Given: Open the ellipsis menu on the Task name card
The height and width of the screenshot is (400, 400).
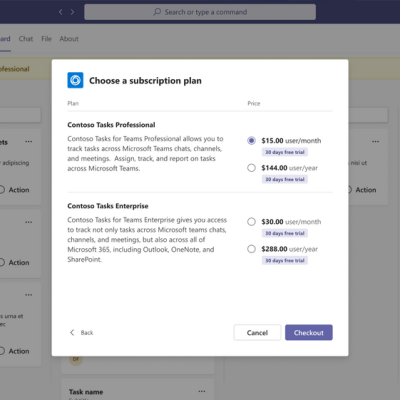Looking at the screenshot, I should (202, 391).
